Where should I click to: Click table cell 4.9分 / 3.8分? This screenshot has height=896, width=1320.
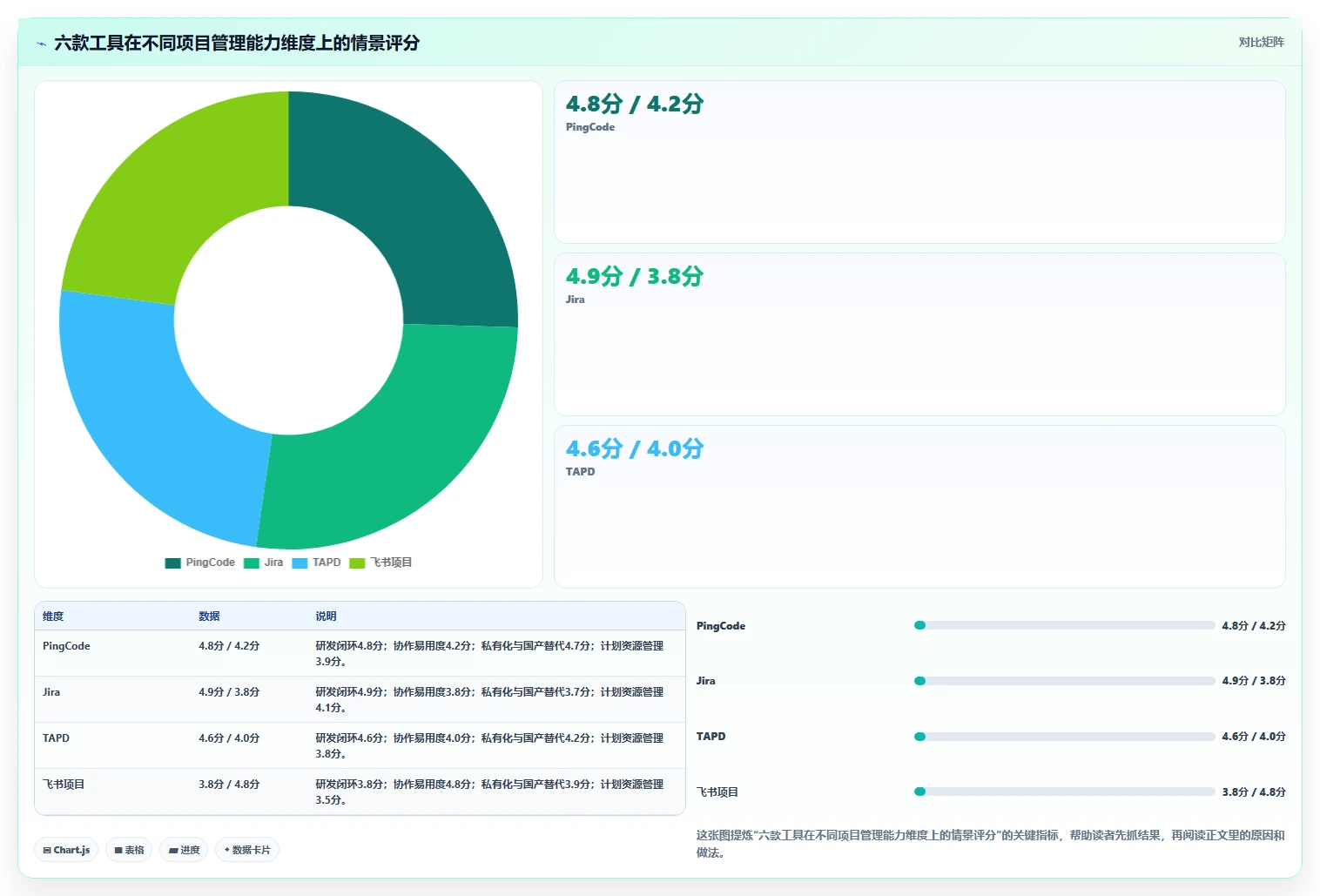coord(229,692)
